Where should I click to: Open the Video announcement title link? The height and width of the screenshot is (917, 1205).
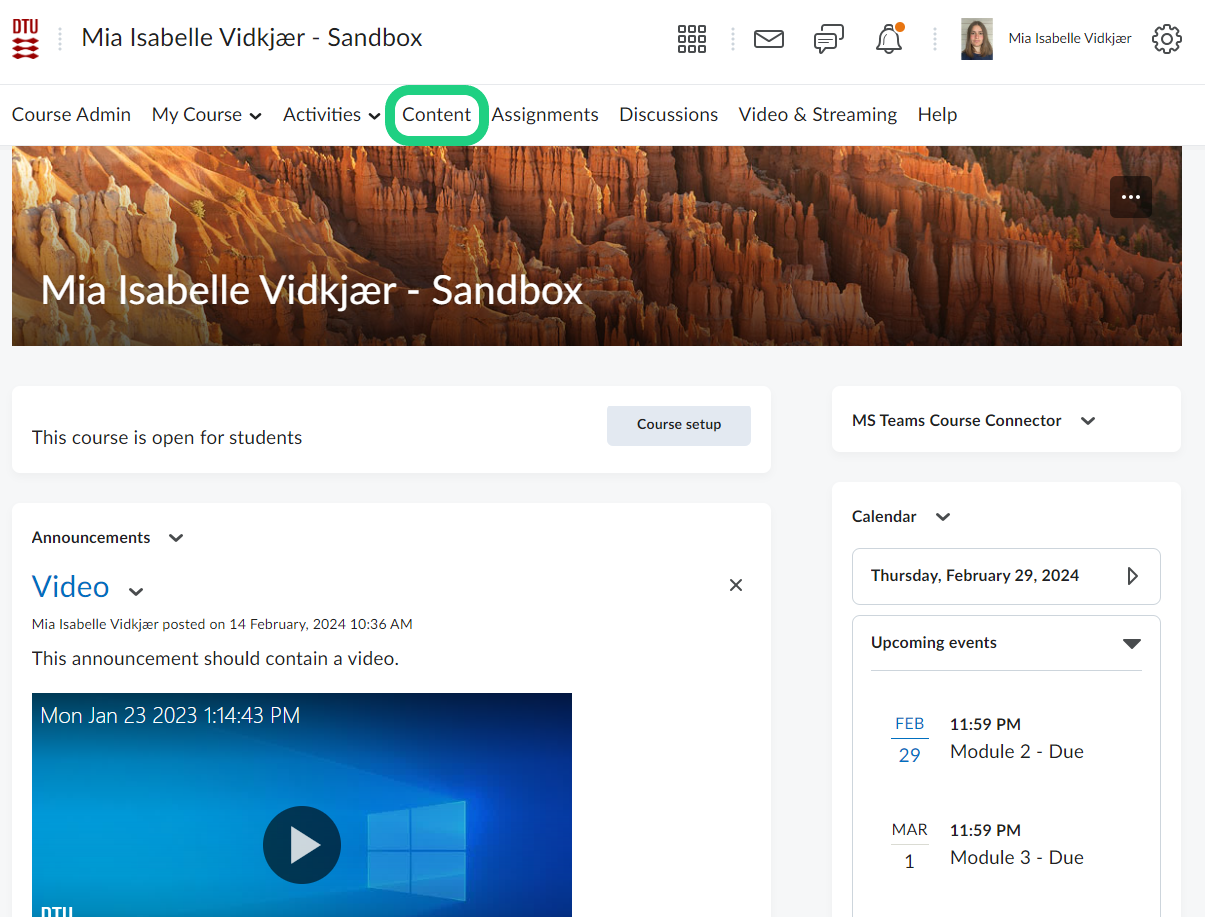[70, 586]
